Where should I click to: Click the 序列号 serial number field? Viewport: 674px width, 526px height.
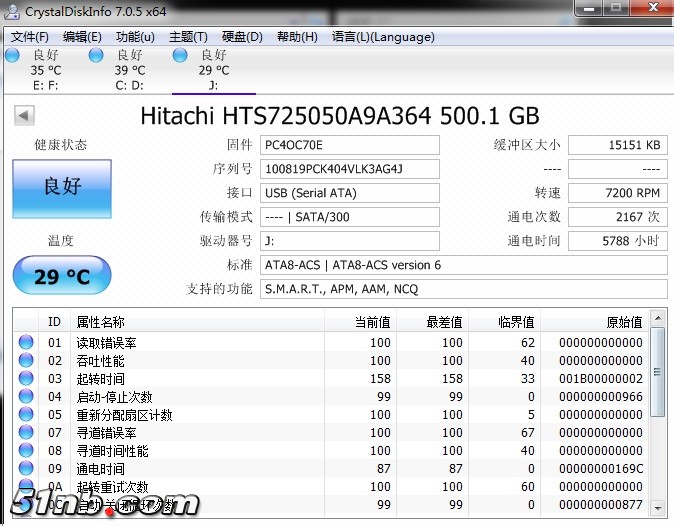349,169
